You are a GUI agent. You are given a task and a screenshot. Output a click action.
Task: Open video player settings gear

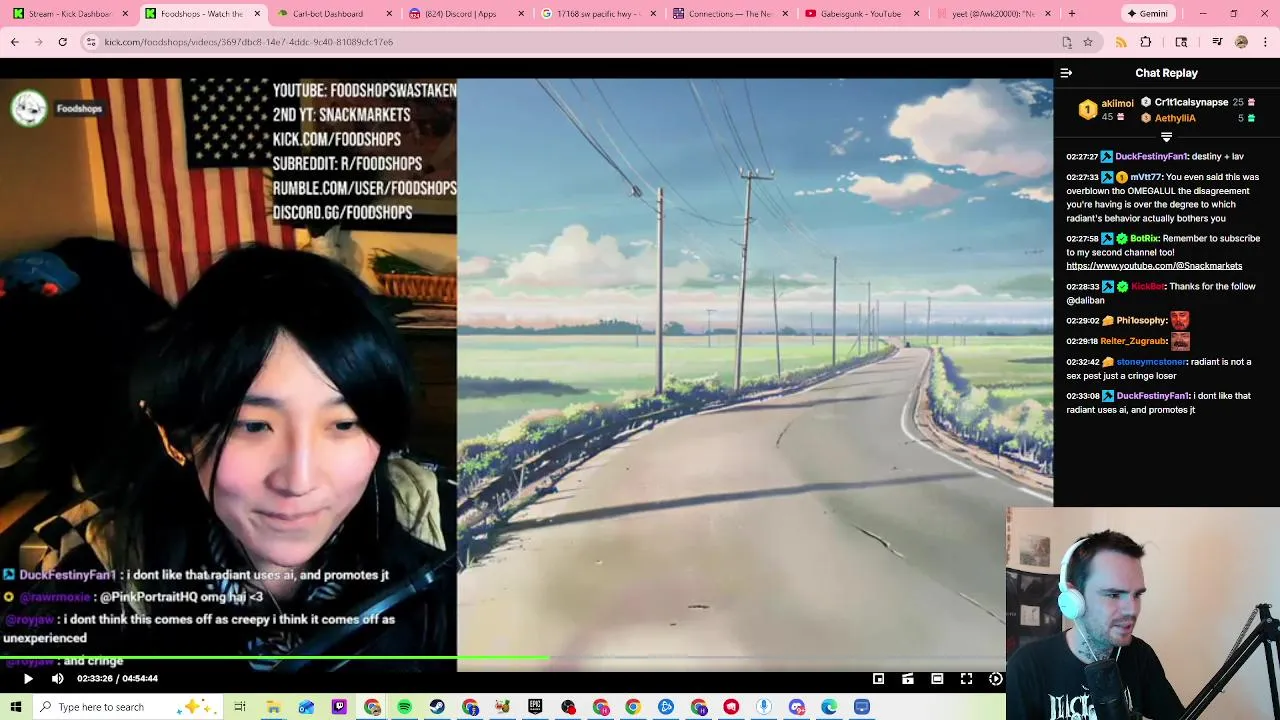[x=995, y=678]
